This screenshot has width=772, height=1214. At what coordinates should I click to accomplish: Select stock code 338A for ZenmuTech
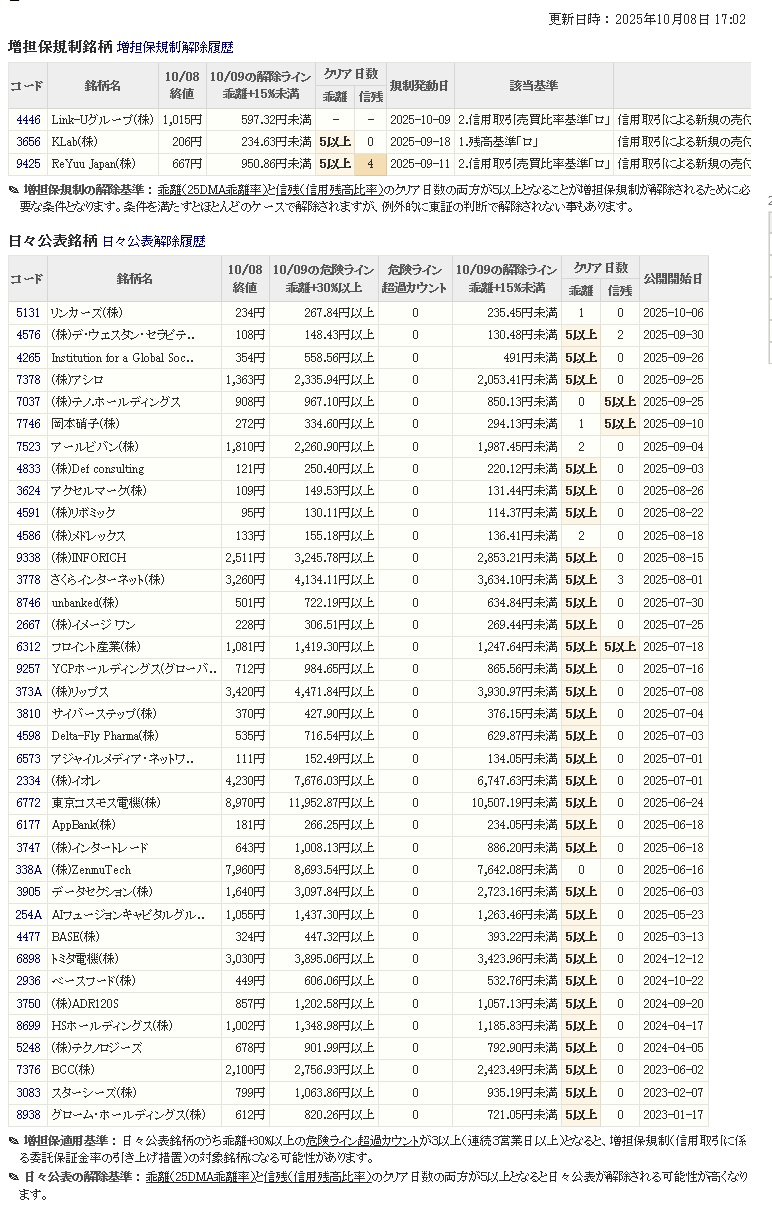[x=28, y=870]
